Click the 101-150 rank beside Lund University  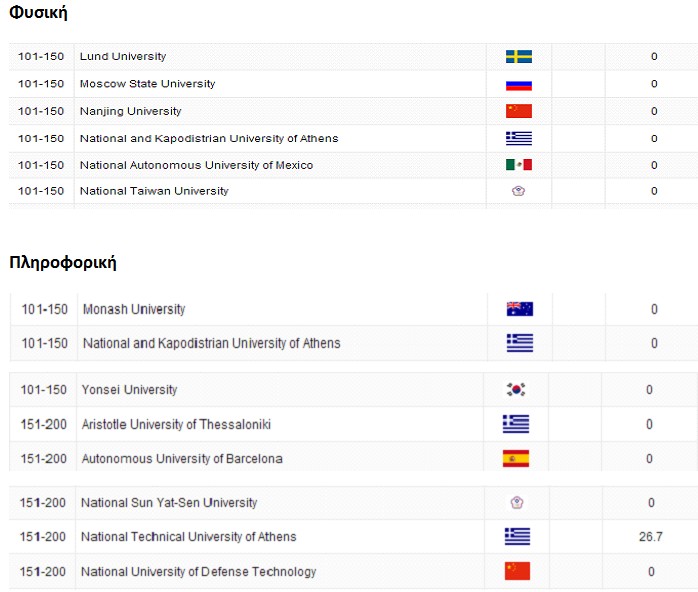(x=41, y=57)
